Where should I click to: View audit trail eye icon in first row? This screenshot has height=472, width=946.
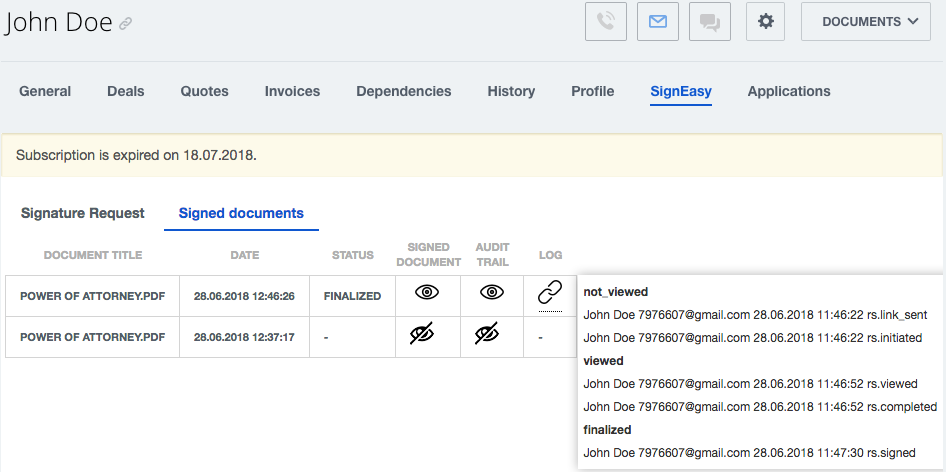point(492,293)
